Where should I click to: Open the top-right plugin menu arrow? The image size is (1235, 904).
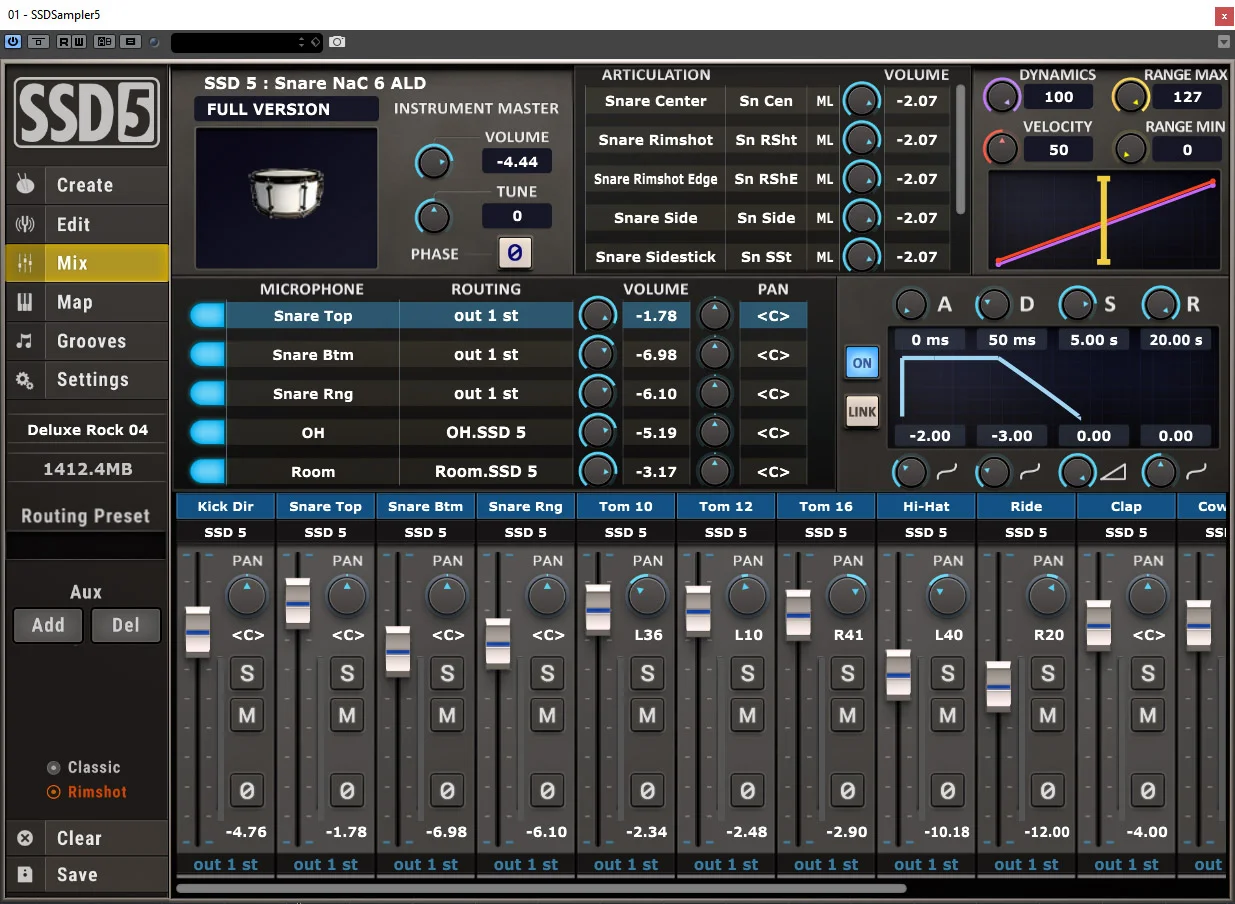[x=1224, y=42]
